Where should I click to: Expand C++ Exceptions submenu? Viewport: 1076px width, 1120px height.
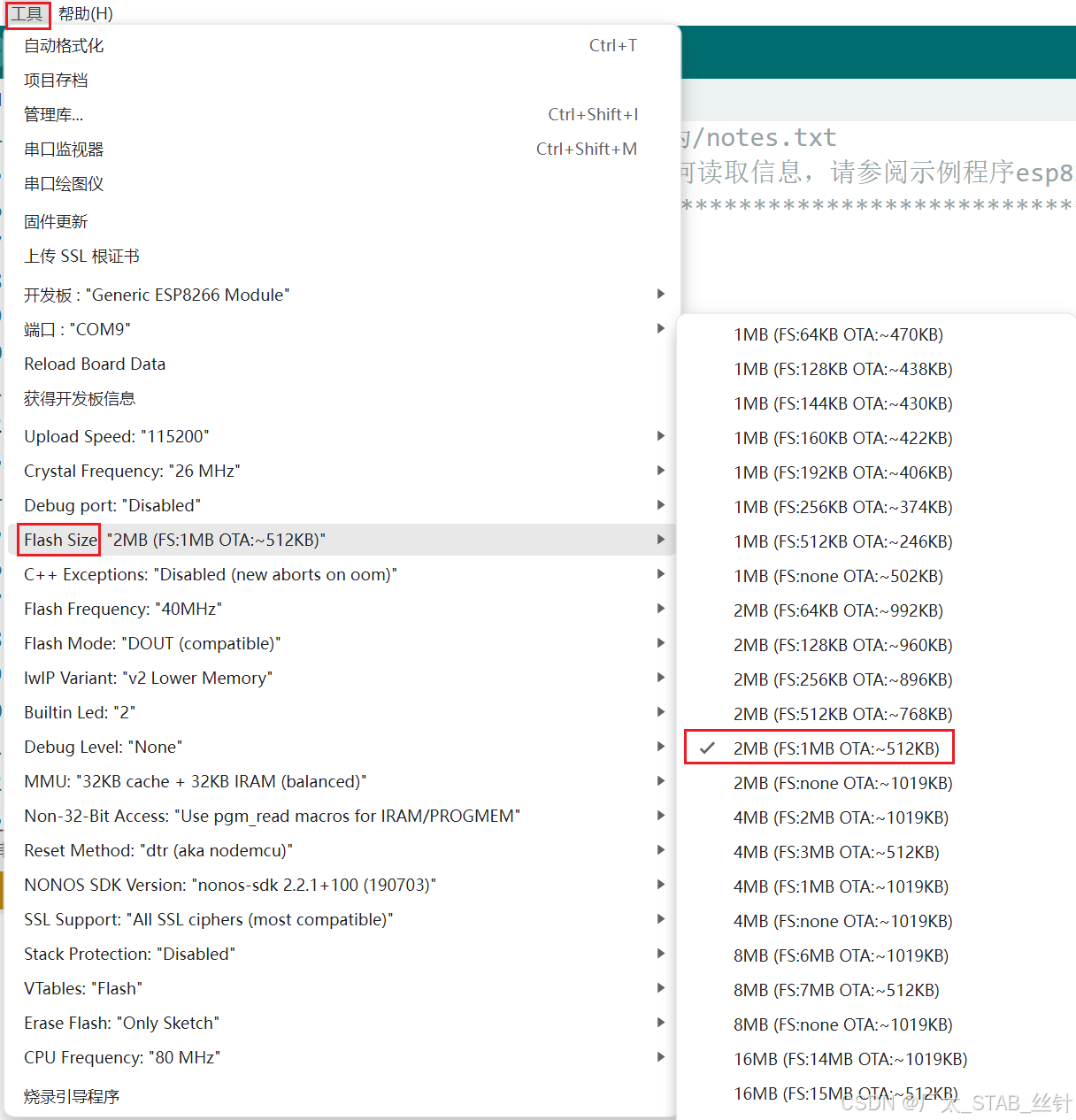click(342, 574)
